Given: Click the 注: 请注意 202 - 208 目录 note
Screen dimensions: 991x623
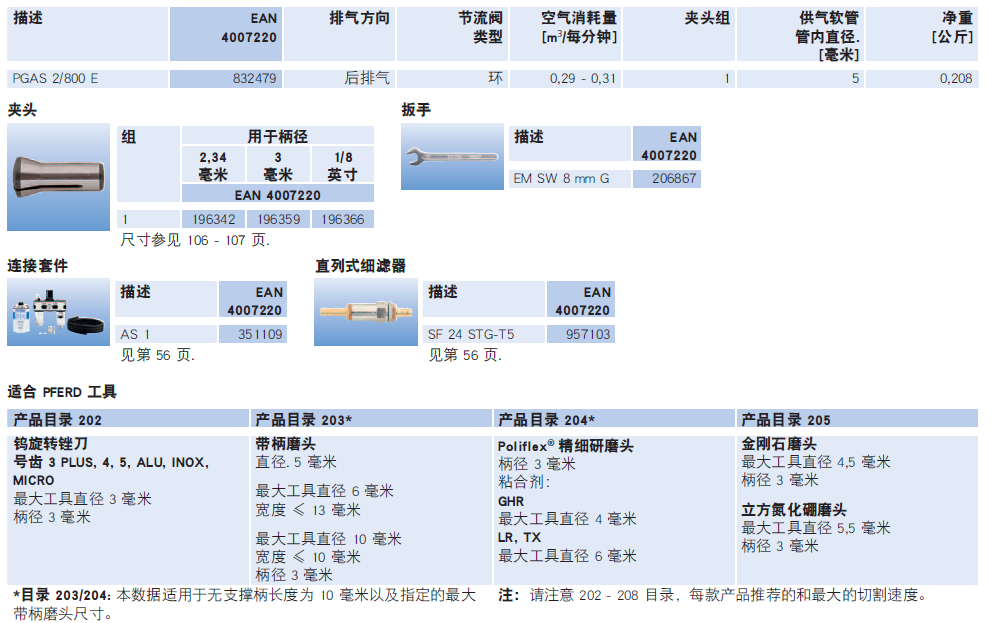Looking at the screenshot, I should tap(713, 595).
